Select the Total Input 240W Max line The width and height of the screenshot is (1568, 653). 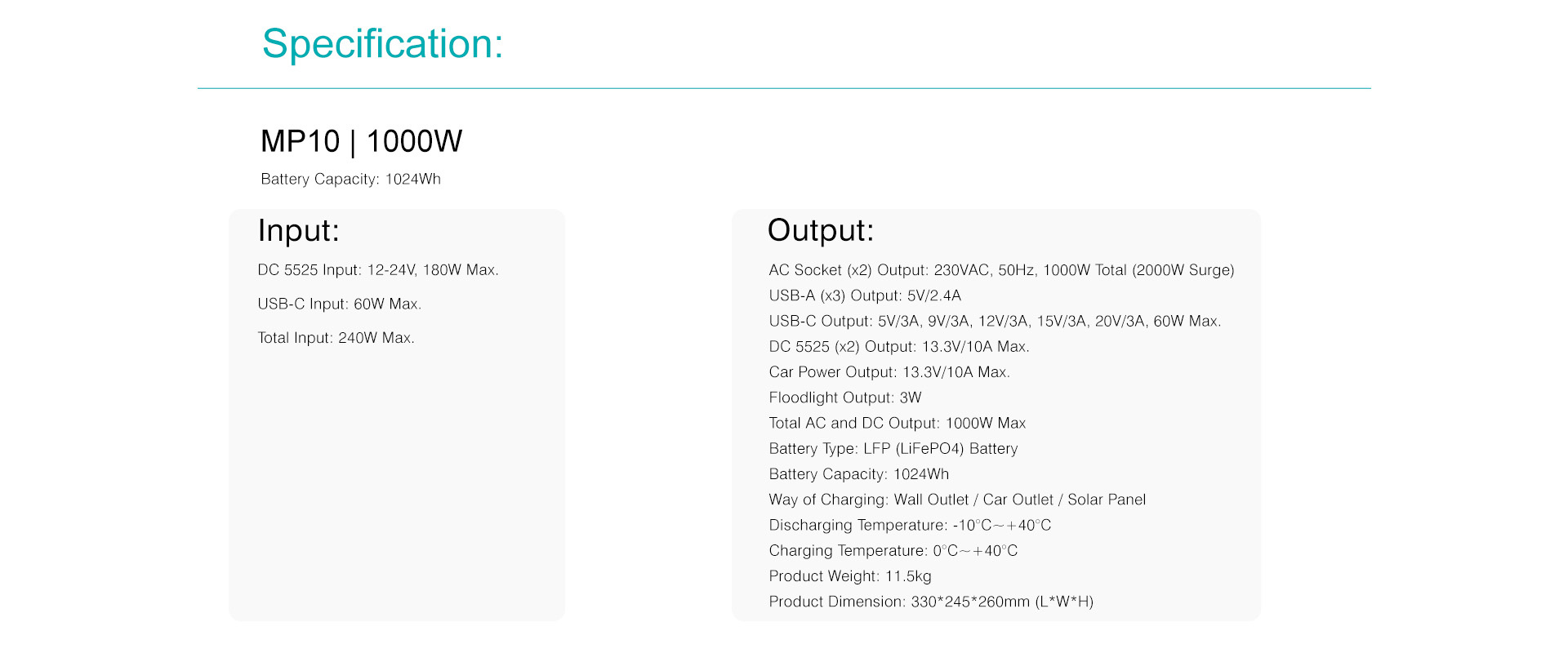point(336,338)
